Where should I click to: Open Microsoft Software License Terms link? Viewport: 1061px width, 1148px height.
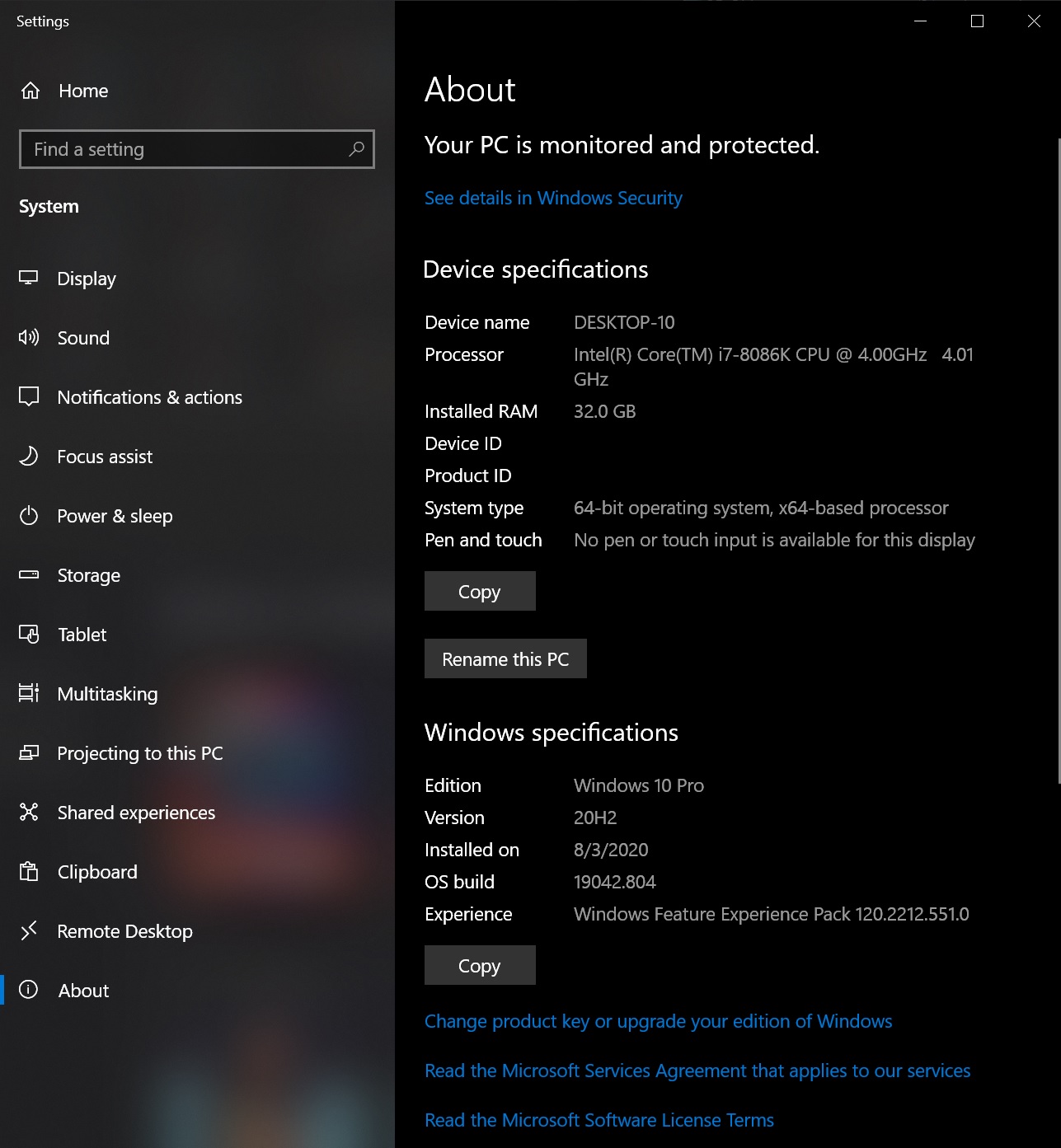point(599,1120)
